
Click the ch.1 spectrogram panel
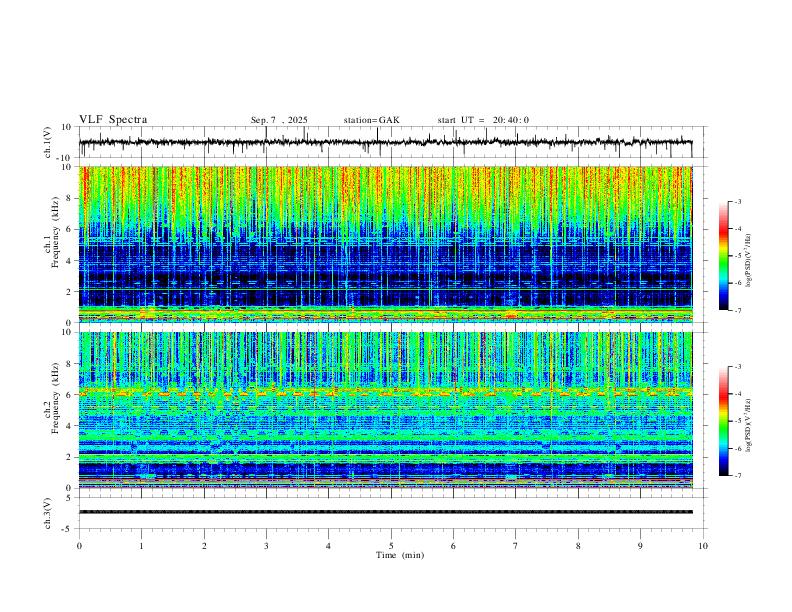click(x=385, y=244)
